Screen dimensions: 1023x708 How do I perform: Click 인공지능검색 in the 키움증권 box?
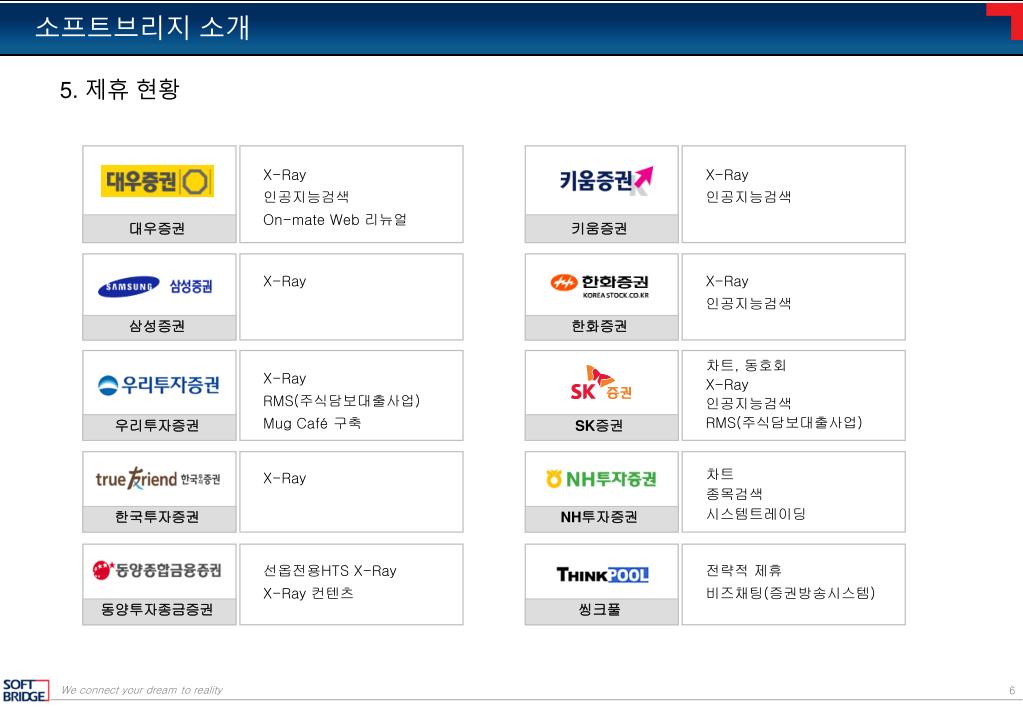coord(748,197)
